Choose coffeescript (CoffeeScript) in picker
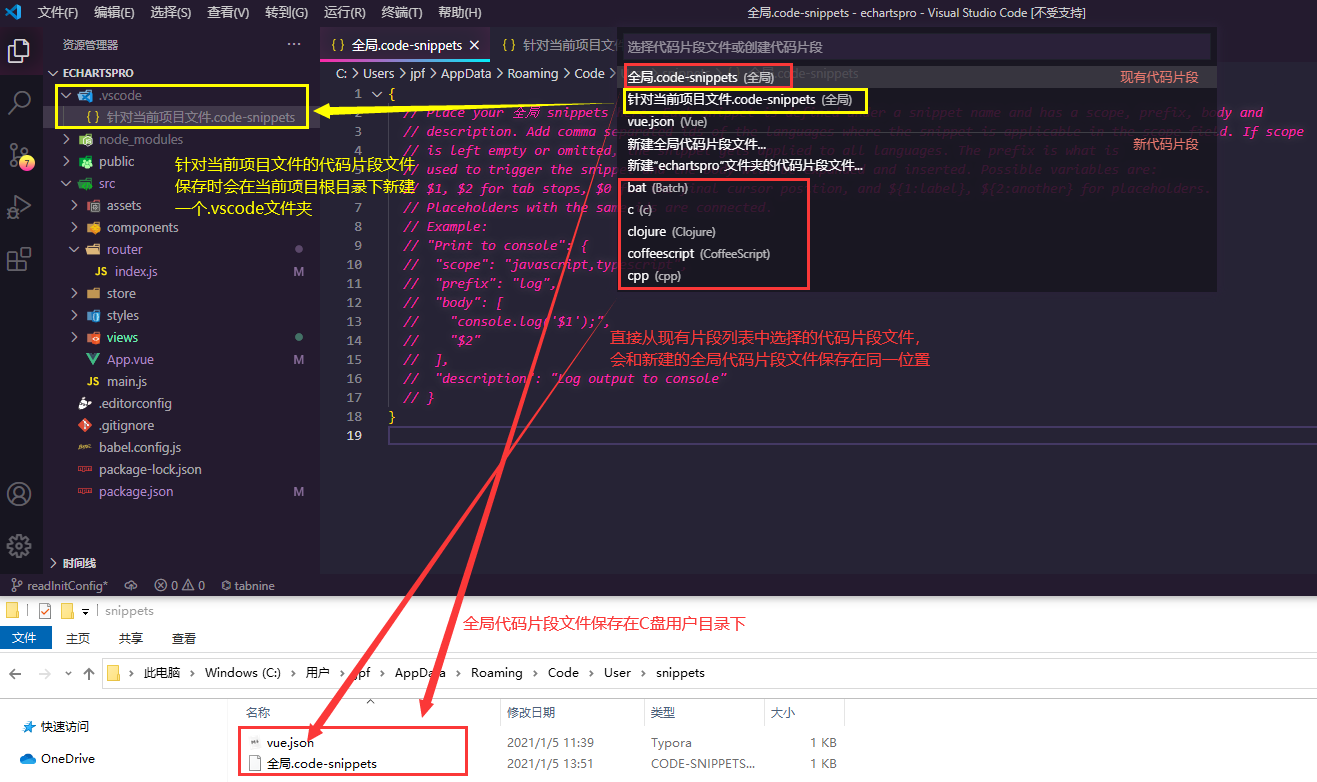This screenshot has height=782, width=1317. (917, 254)
